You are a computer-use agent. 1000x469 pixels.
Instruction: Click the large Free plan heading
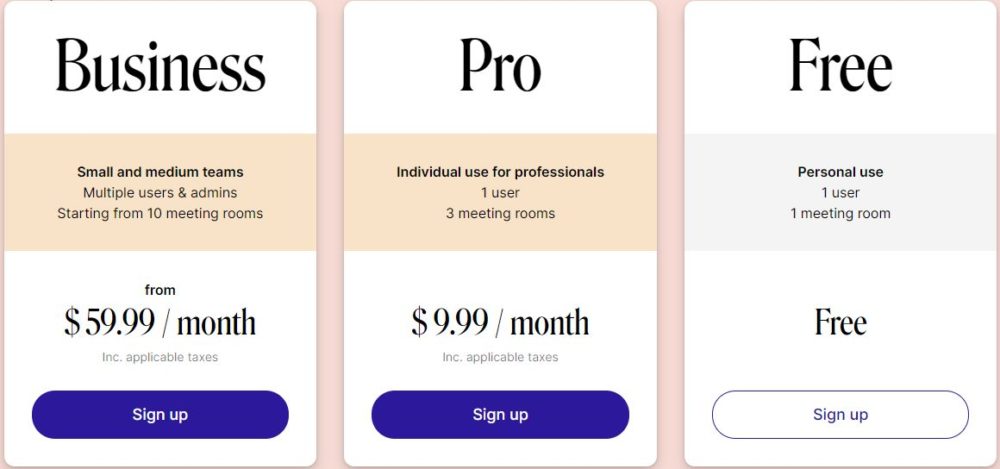click(x=840, y=66)
